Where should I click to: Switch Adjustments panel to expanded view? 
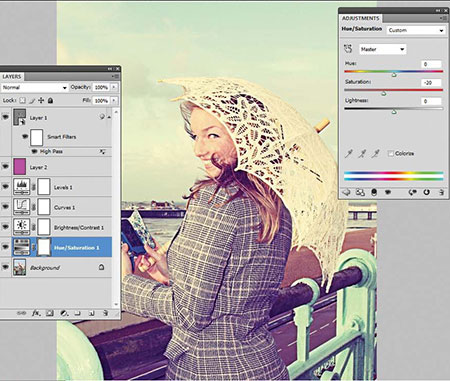[x=360, y=192]
